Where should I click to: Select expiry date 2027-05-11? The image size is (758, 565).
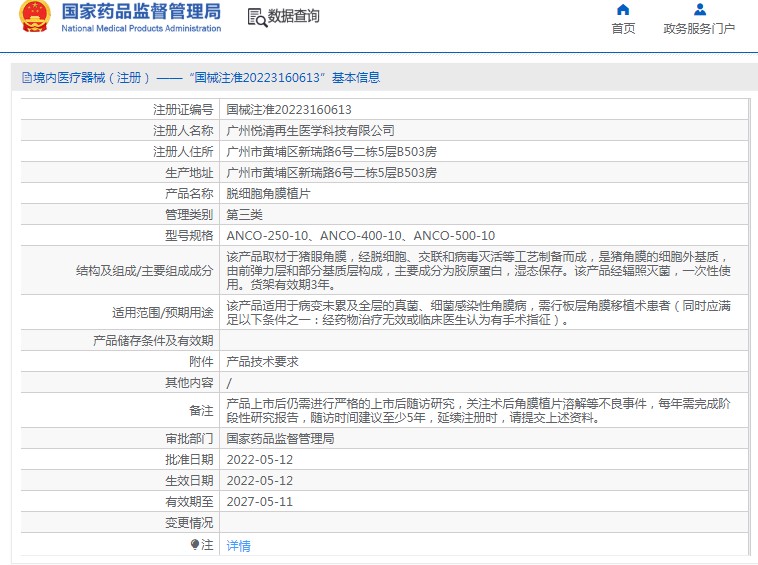coord(260,502)
